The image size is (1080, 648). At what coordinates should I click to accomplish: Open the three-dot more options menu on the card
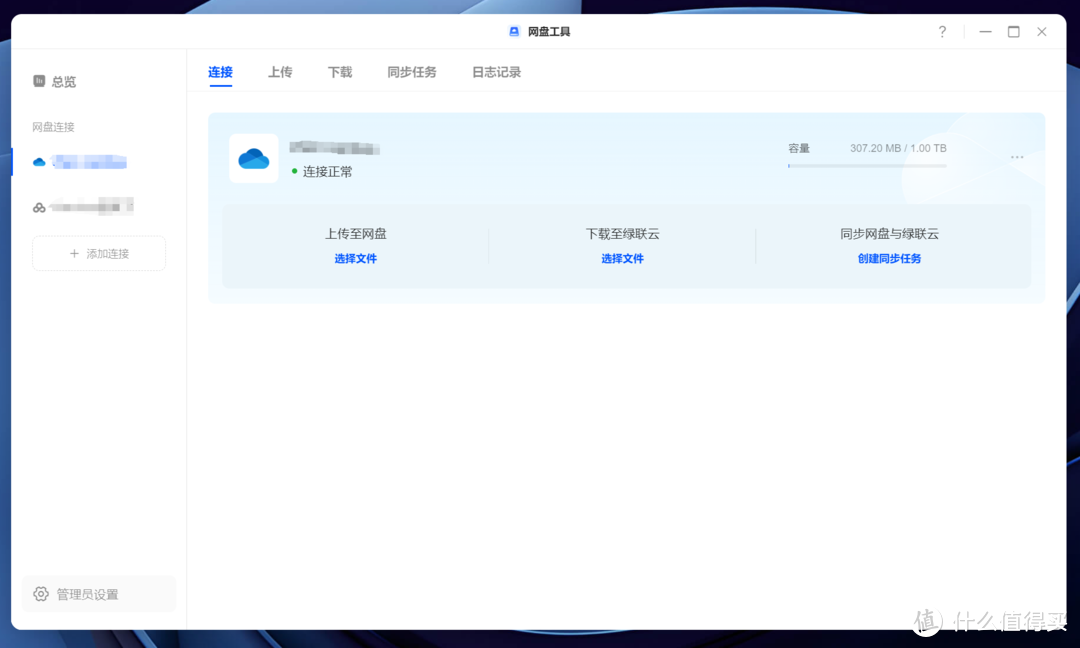(1017, 157)
